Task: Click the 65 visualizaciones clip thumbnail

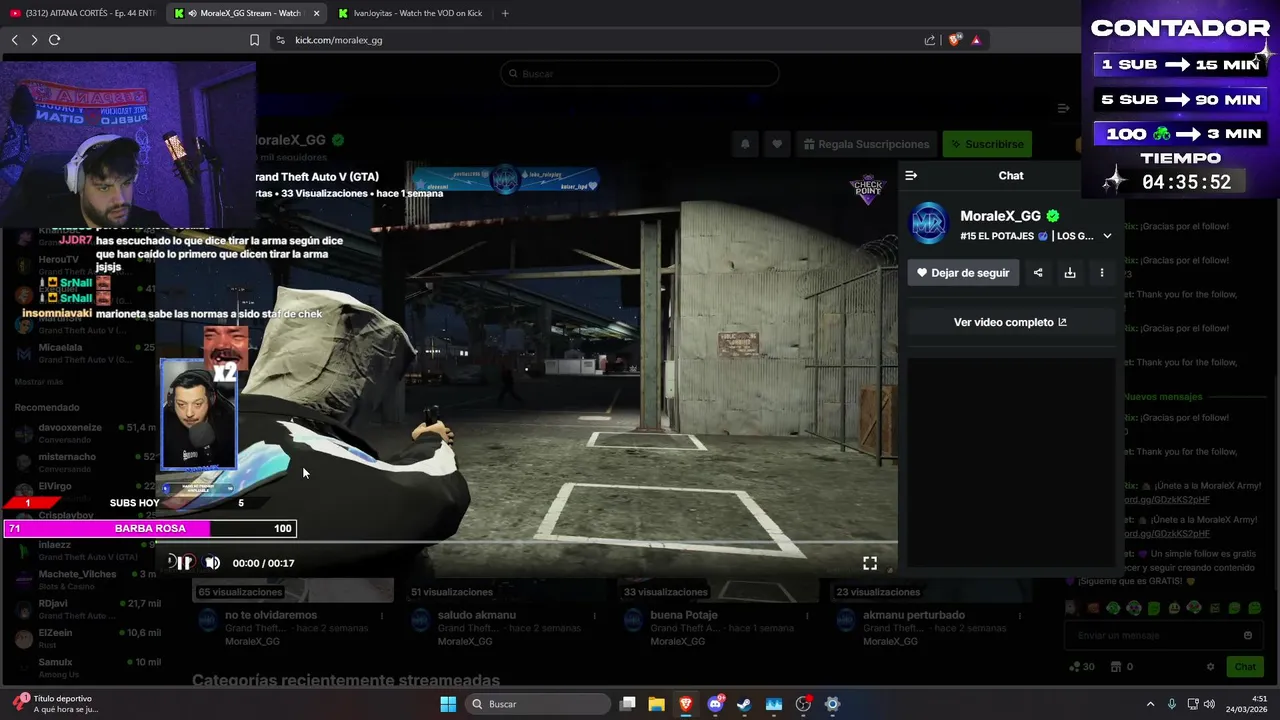Action: pos(292,590)
